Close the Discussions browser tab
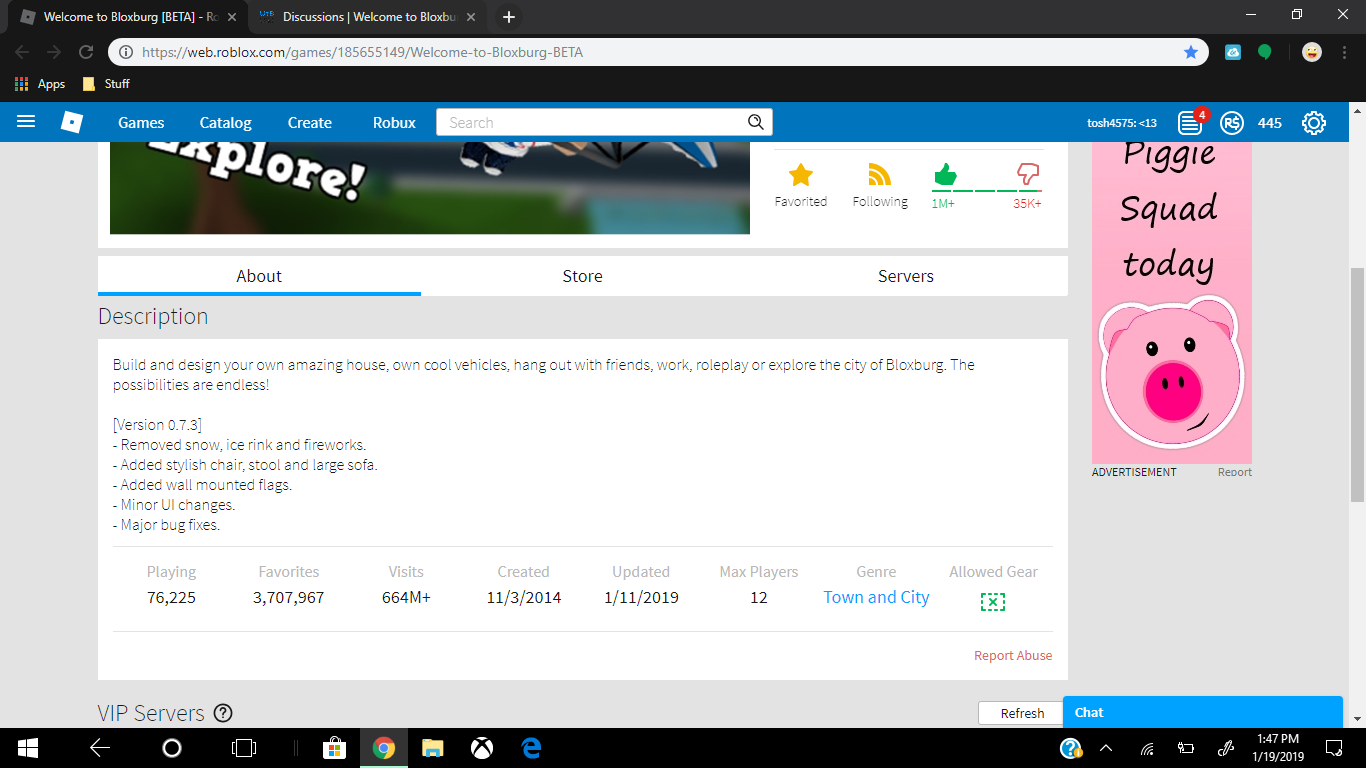The height and width of the screenshot is (768, 1366). click(471, 17)
